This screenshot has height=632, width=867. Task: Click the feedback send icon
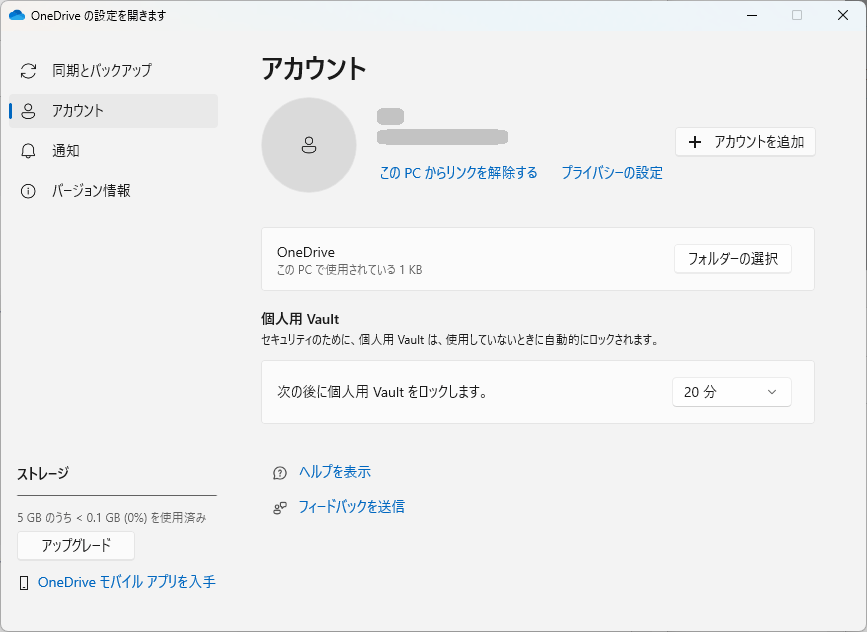(x=280, y=507)
